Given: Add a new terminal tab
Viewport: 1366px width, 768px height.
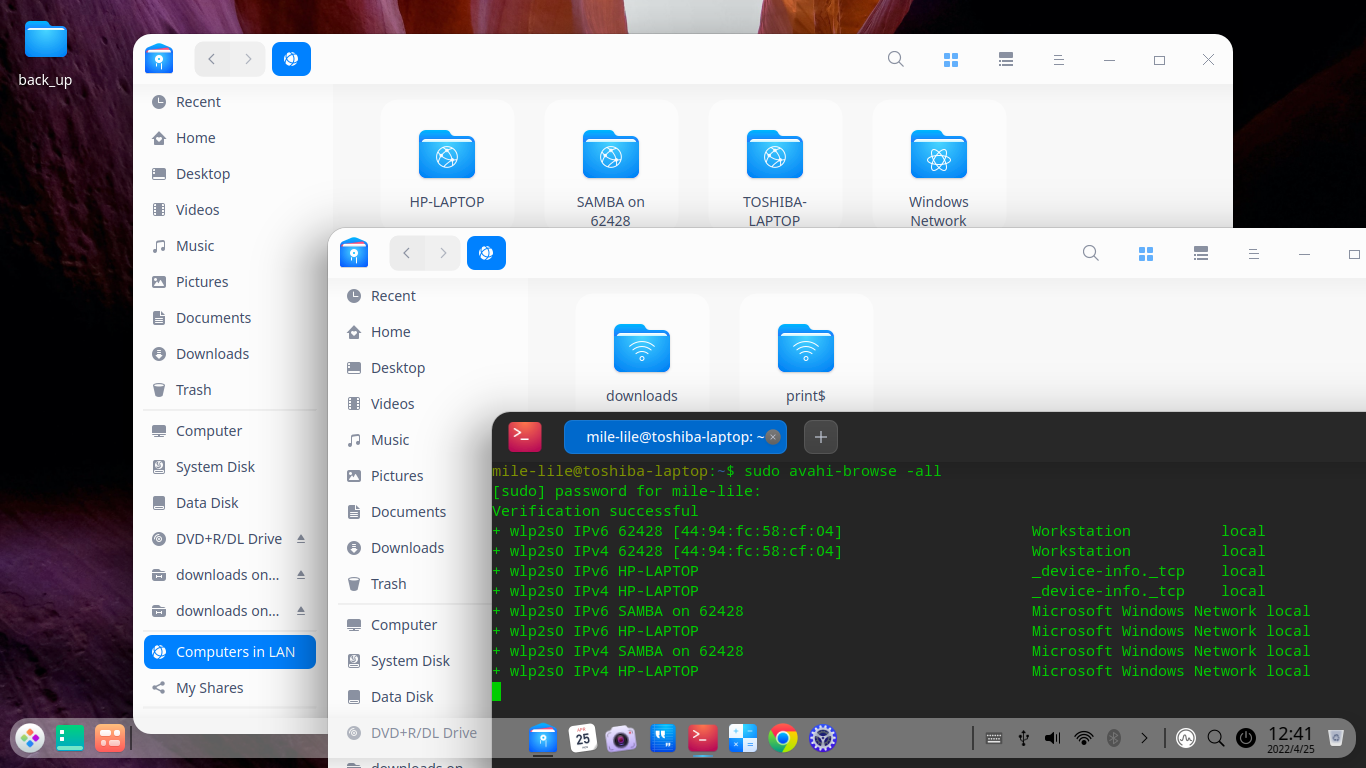Looking at the screenshot, I should click(x=821, y=437).
